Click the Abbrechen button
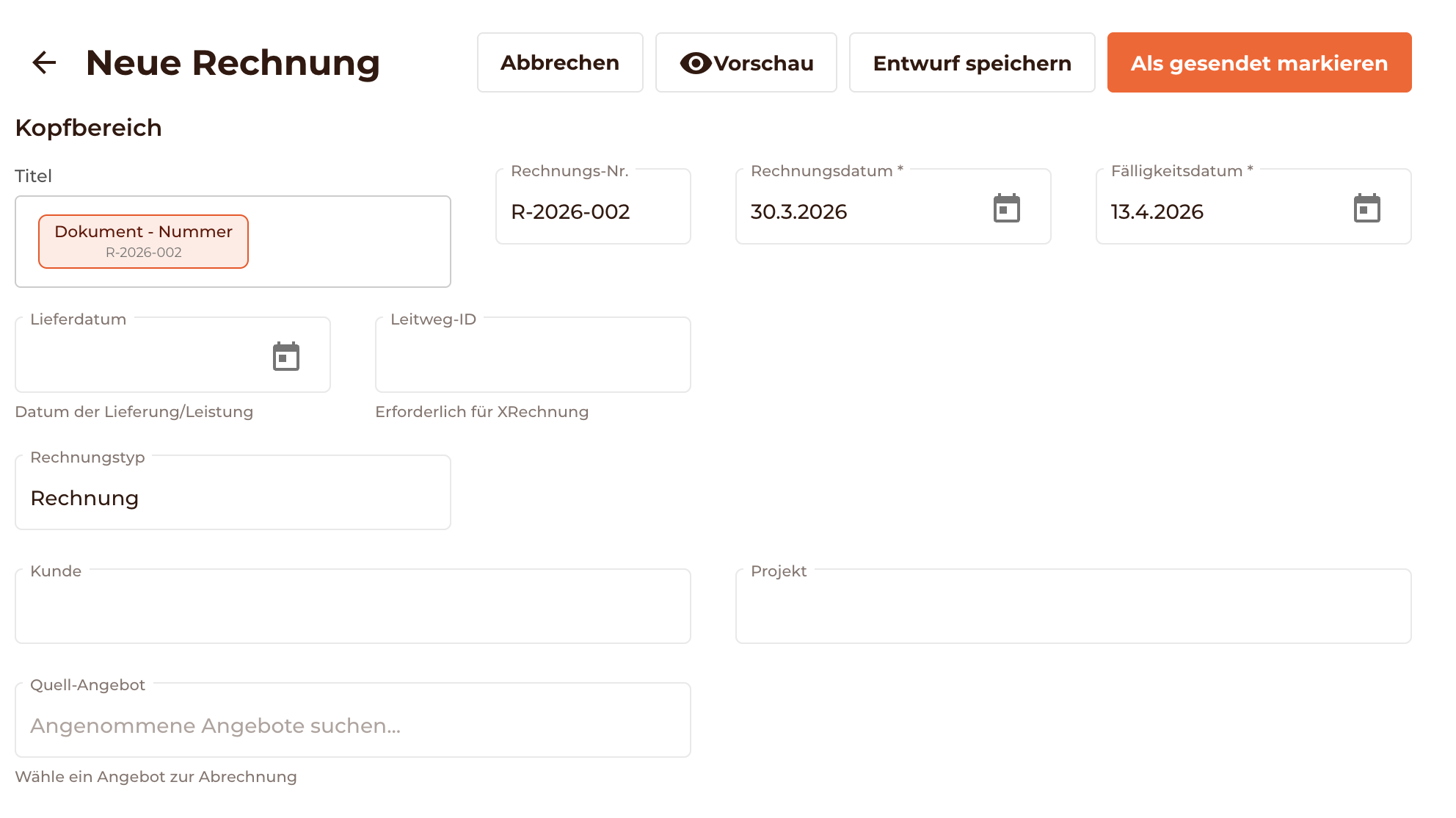The image size is (1456, 818). pos(560,62)
